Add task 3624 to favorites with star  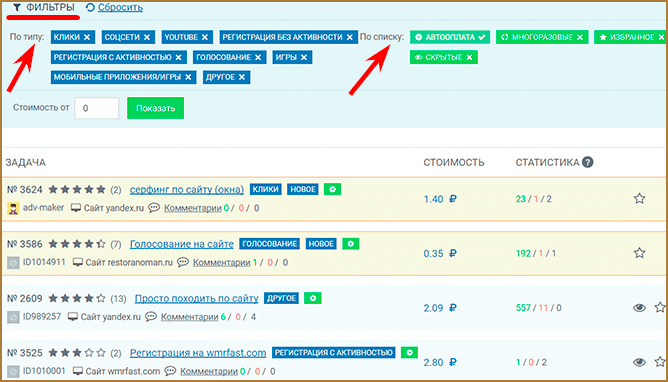[x=639, y=198]
